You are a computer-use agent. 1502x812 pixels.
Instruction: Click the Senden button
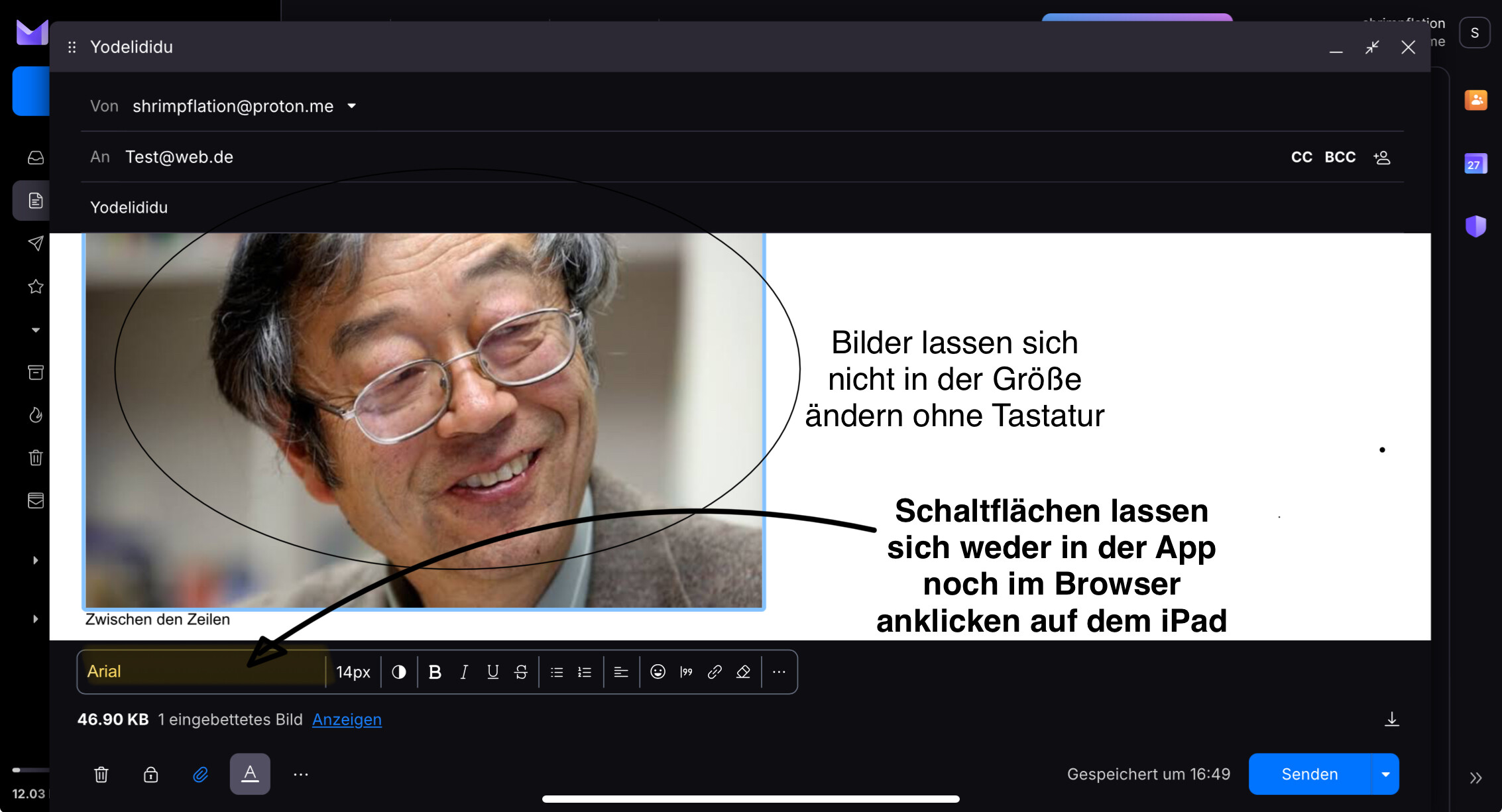pos(1310,774)
